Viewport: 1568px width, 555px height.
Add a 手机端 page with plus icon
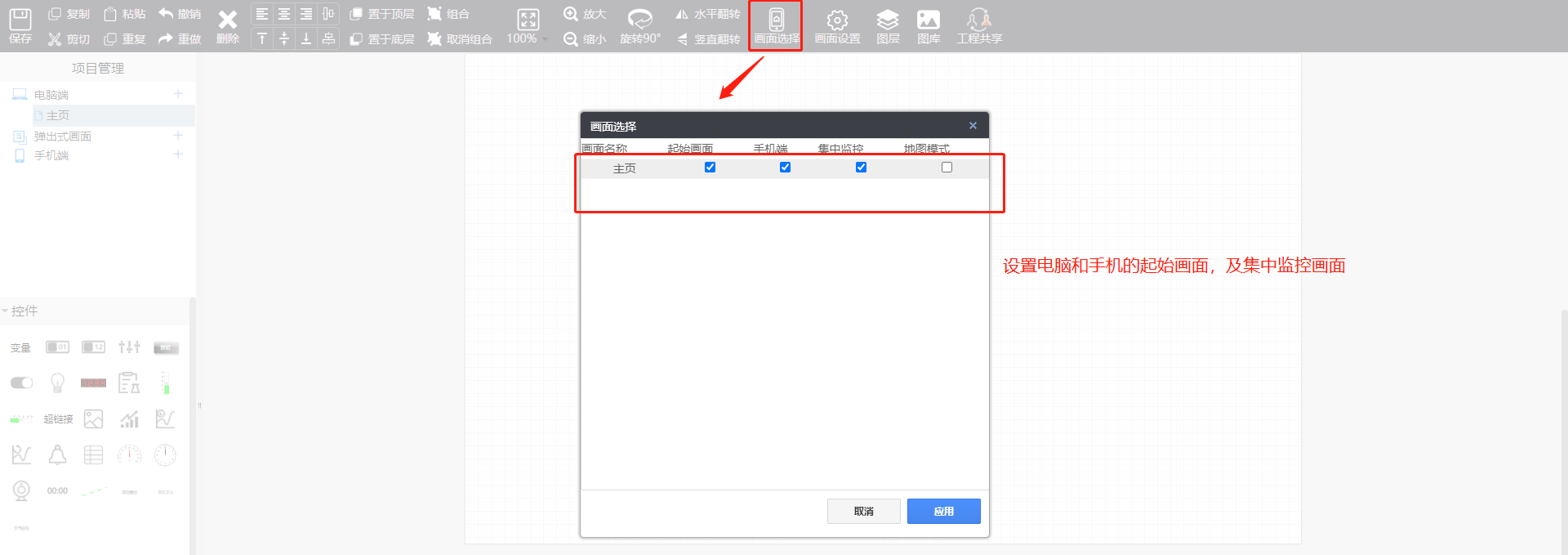pos(178,154)
